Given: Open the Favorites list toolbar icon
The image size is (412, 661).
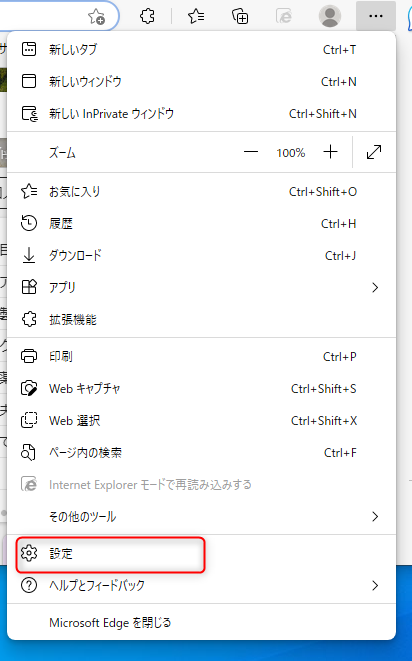Looking at the screenshot, I should [x=196, y=16].
